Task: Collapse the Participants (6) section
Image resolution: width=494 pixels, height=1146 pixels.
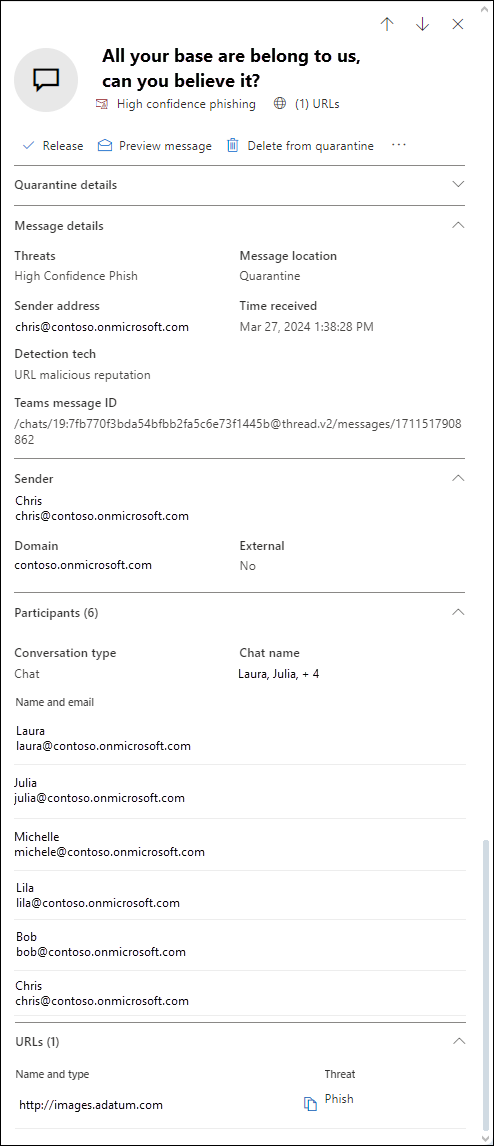Action: click(x=458, y=612)
